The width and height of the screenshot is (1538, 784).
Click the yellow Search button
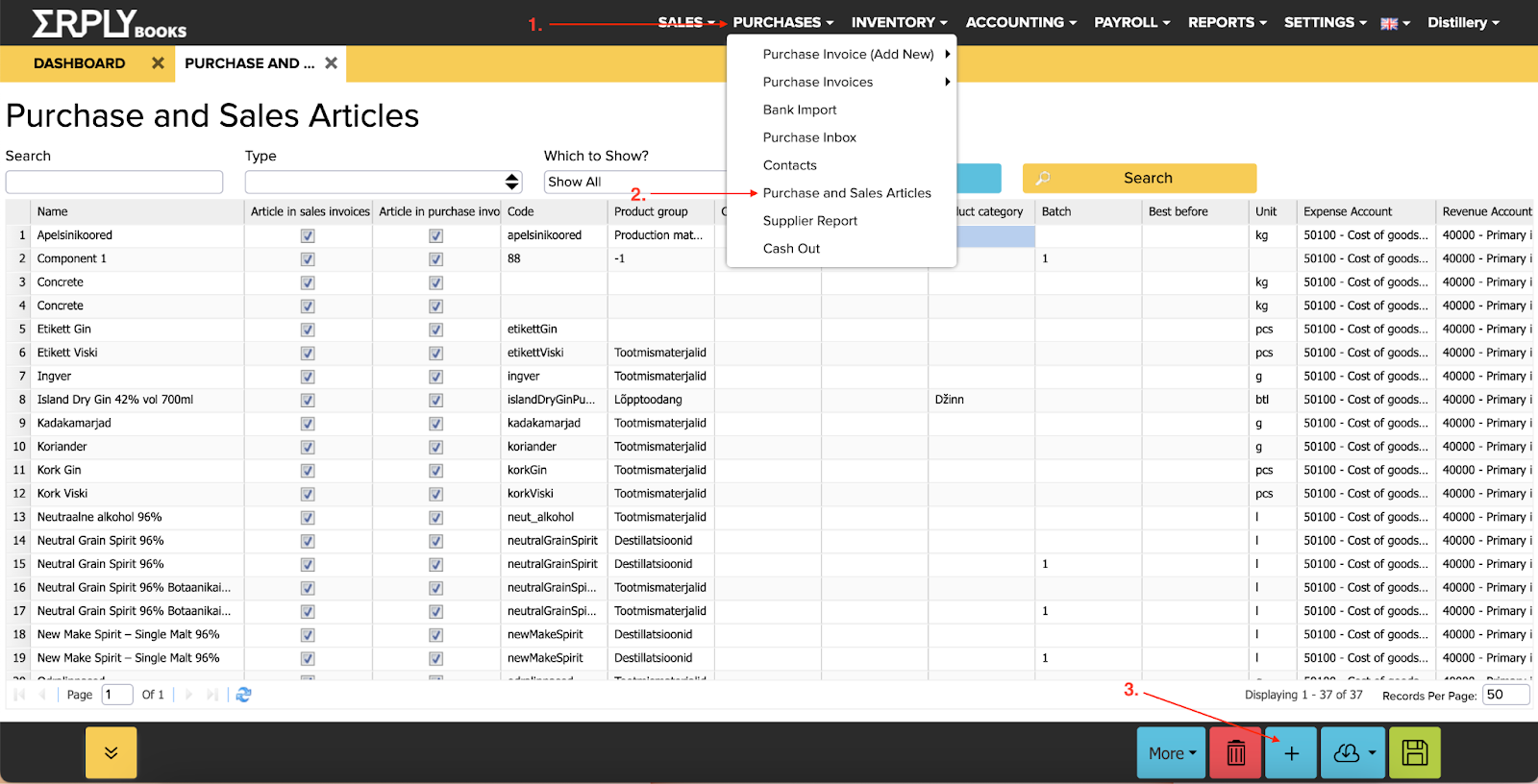1139,178
